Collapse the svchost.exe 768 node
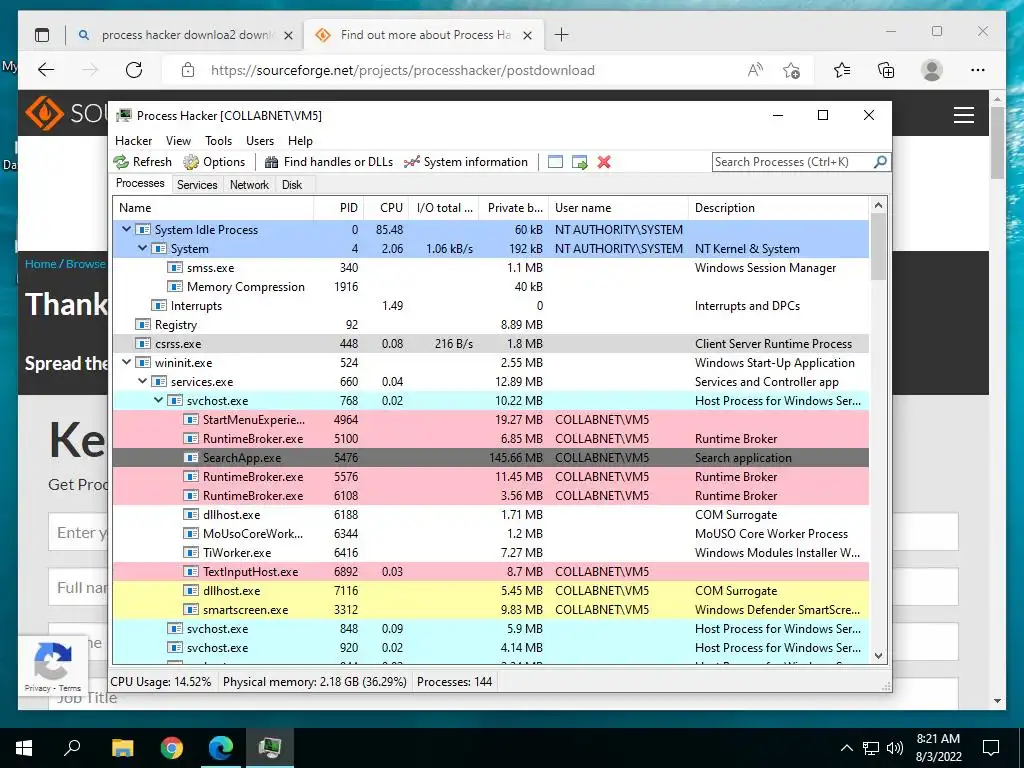The height and width of the screenshot is (768, 1024). pos(158,400)
